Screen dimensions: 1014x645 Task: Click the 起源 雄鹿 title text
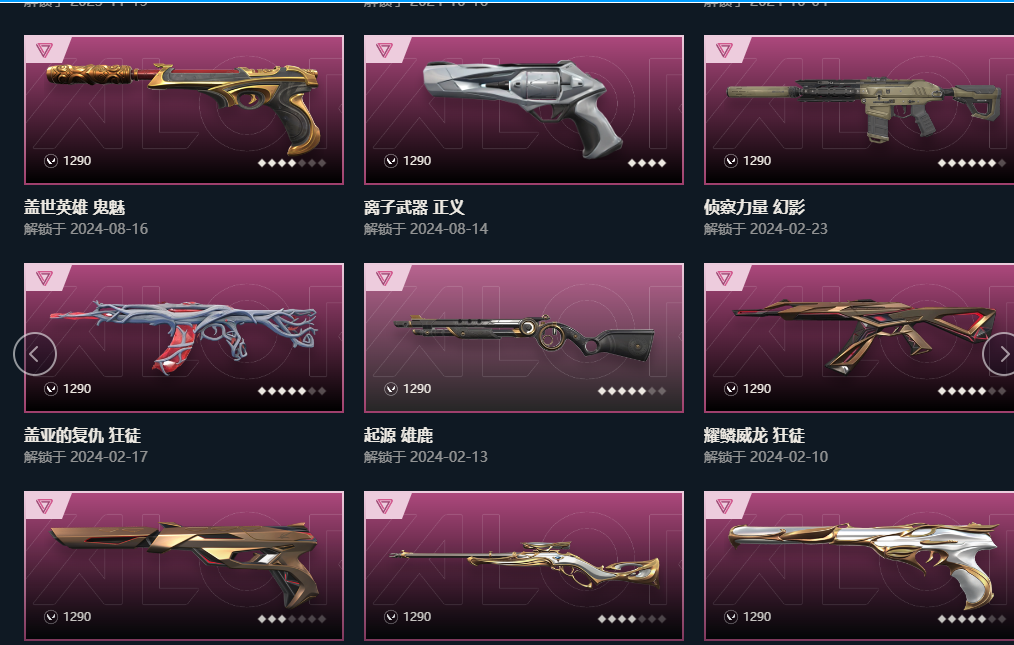398,435
